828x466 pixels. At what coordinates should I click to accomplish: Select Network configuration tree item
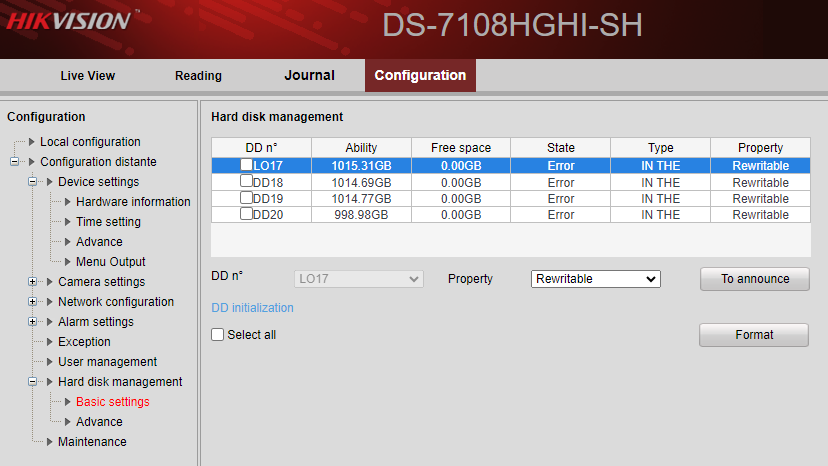pos(116,302)
